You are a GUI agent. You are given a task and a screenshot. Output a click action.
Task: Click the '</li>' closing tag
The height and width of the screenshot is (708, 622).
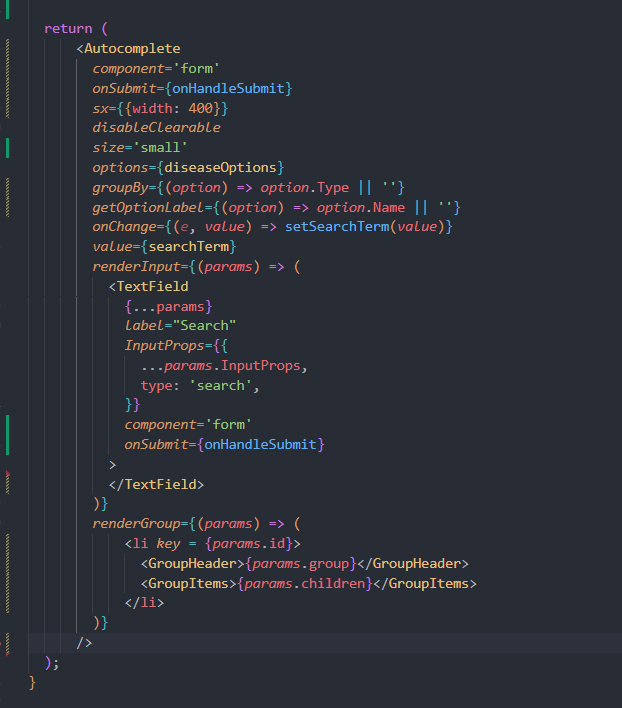point(144,603)
